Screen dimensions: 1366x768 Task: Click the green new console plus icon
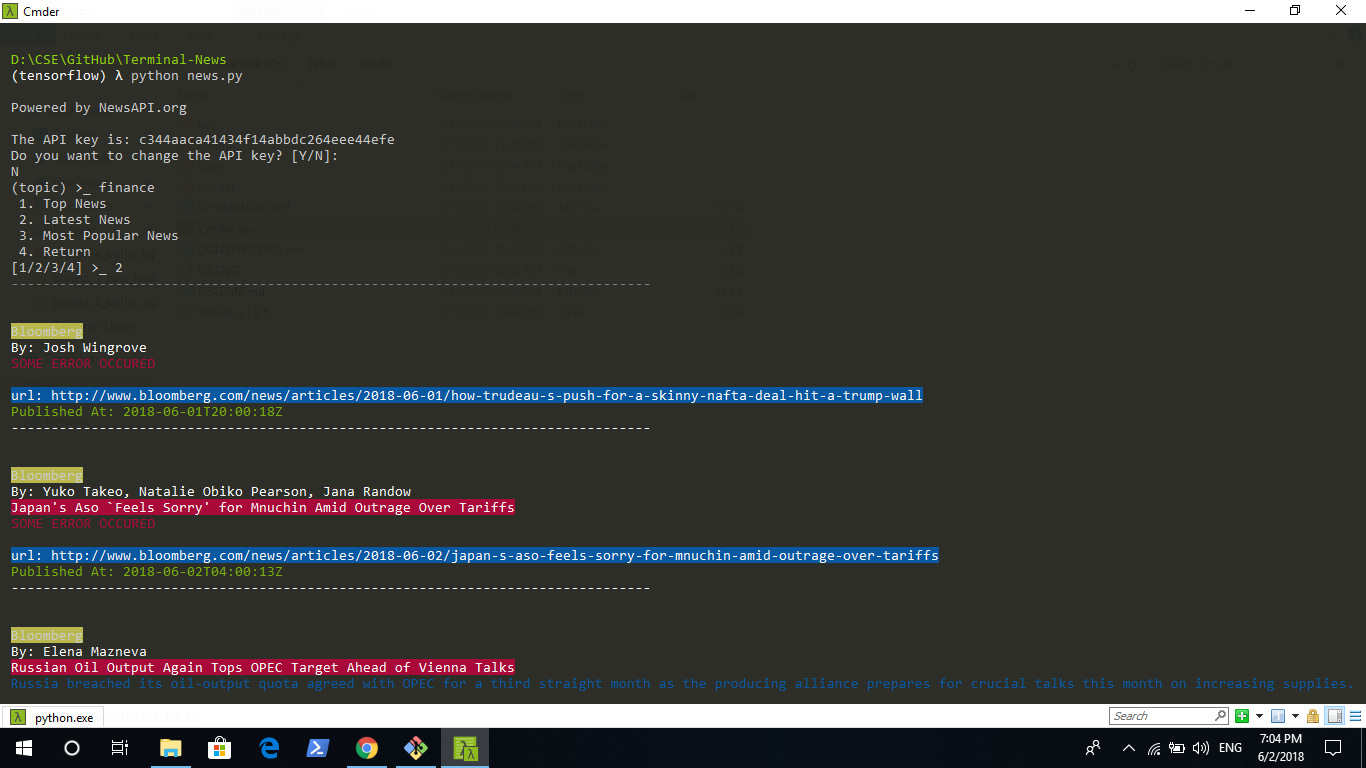click(x=1241, y=716)
